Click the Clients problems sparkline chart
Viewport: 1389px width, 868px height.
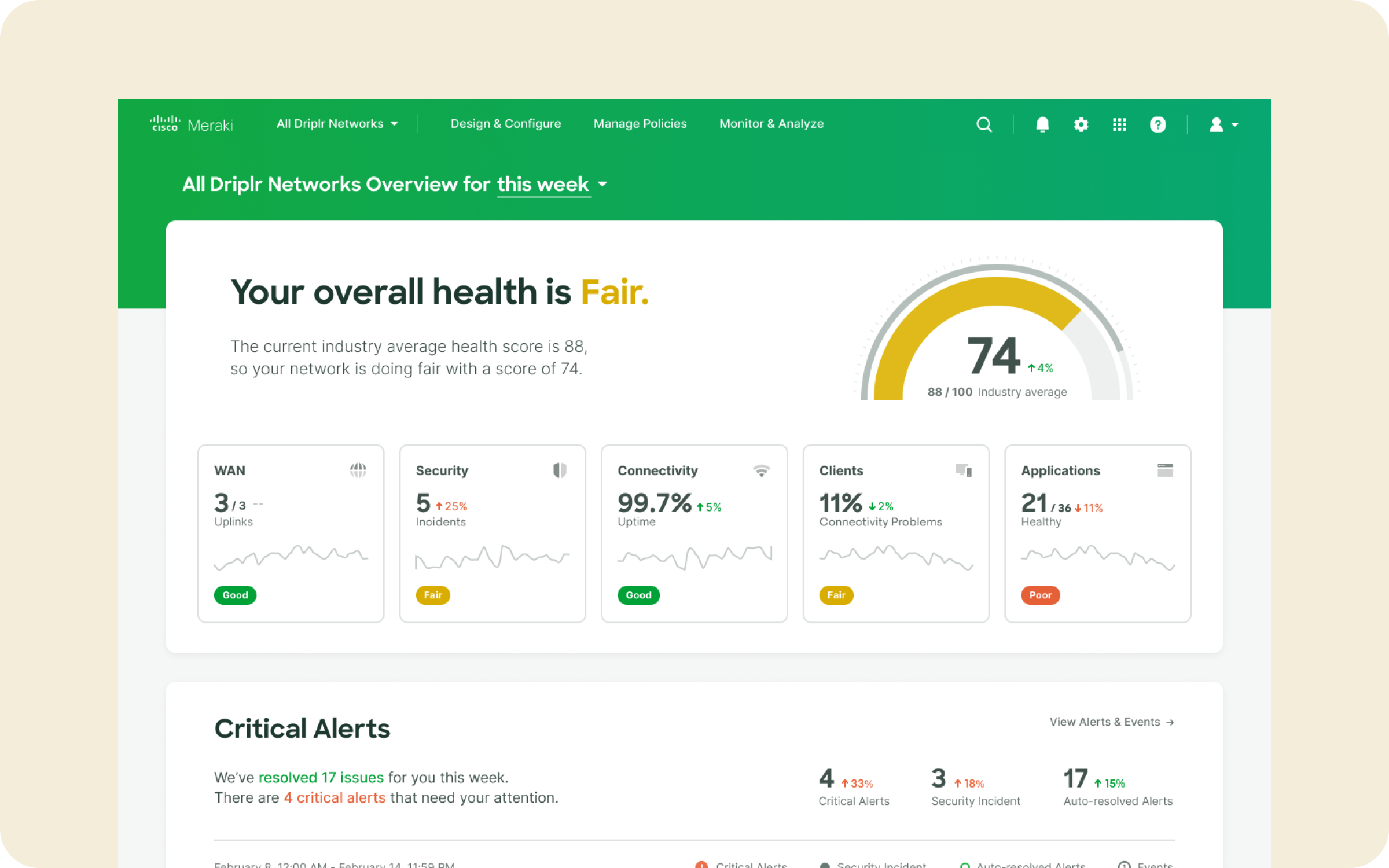pos(896,557)
